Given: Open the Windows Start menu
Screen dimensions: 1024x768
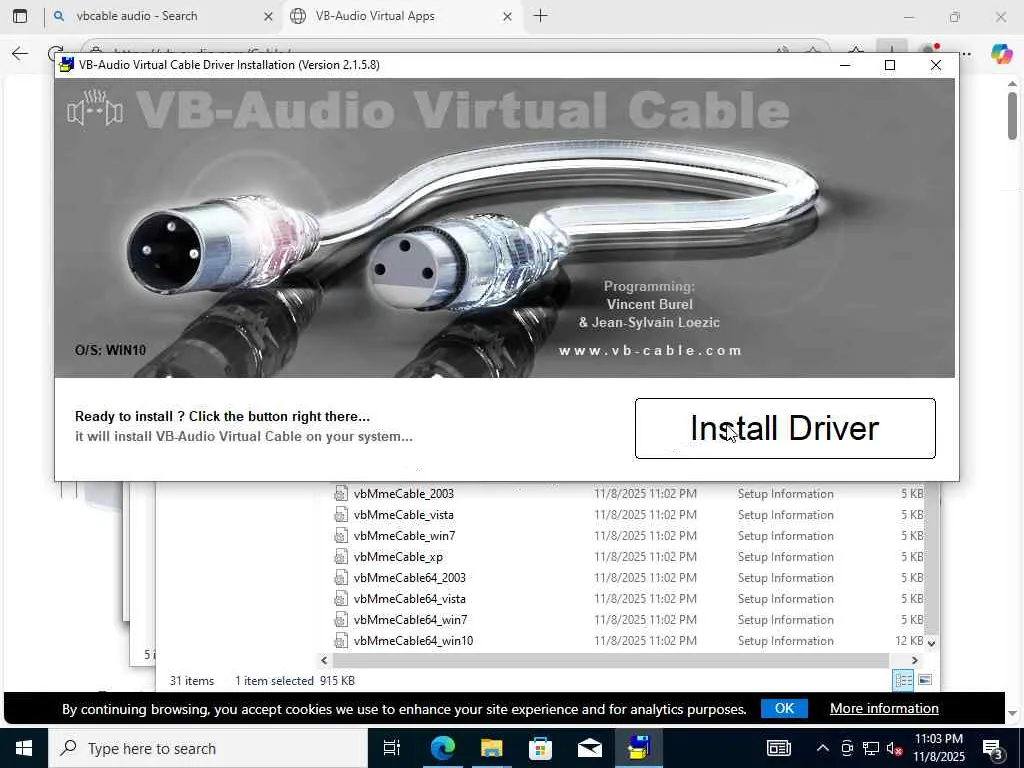Looking at the screenshot, I should click(24, 748).
